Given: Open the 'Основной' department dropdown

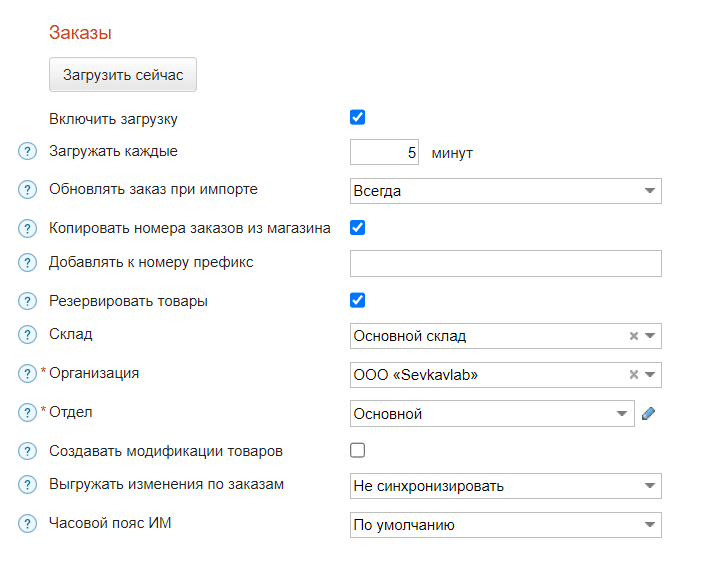Looking at the screenshot, I should (x=491, y=413).
